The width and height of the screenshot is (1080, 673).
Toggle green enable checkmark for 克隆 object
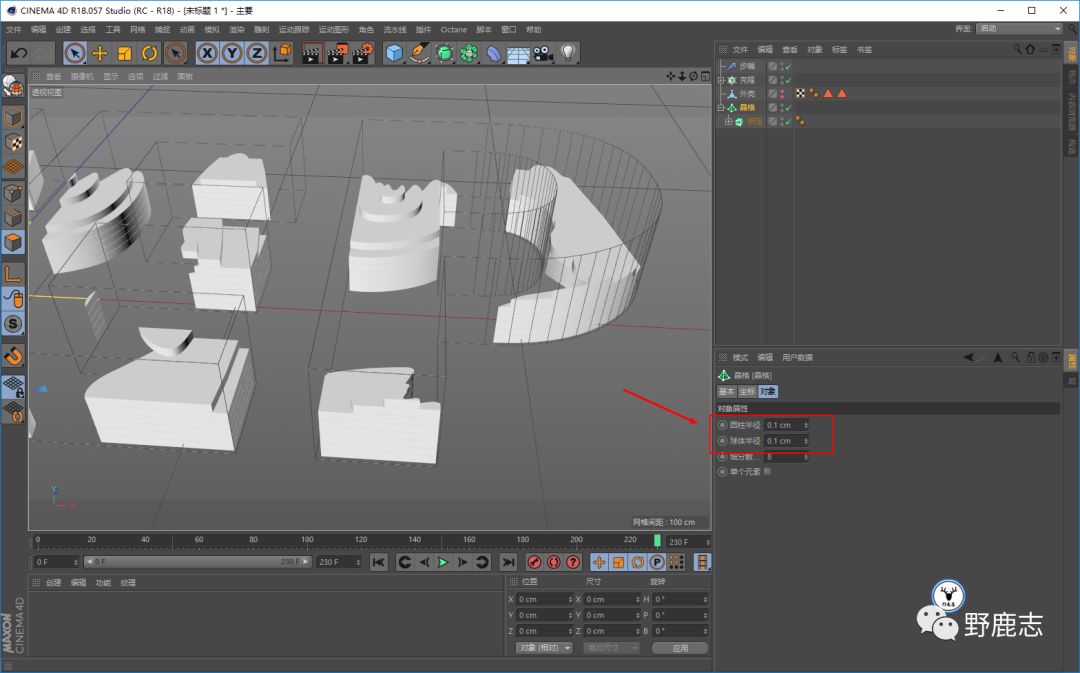[788, 80]
